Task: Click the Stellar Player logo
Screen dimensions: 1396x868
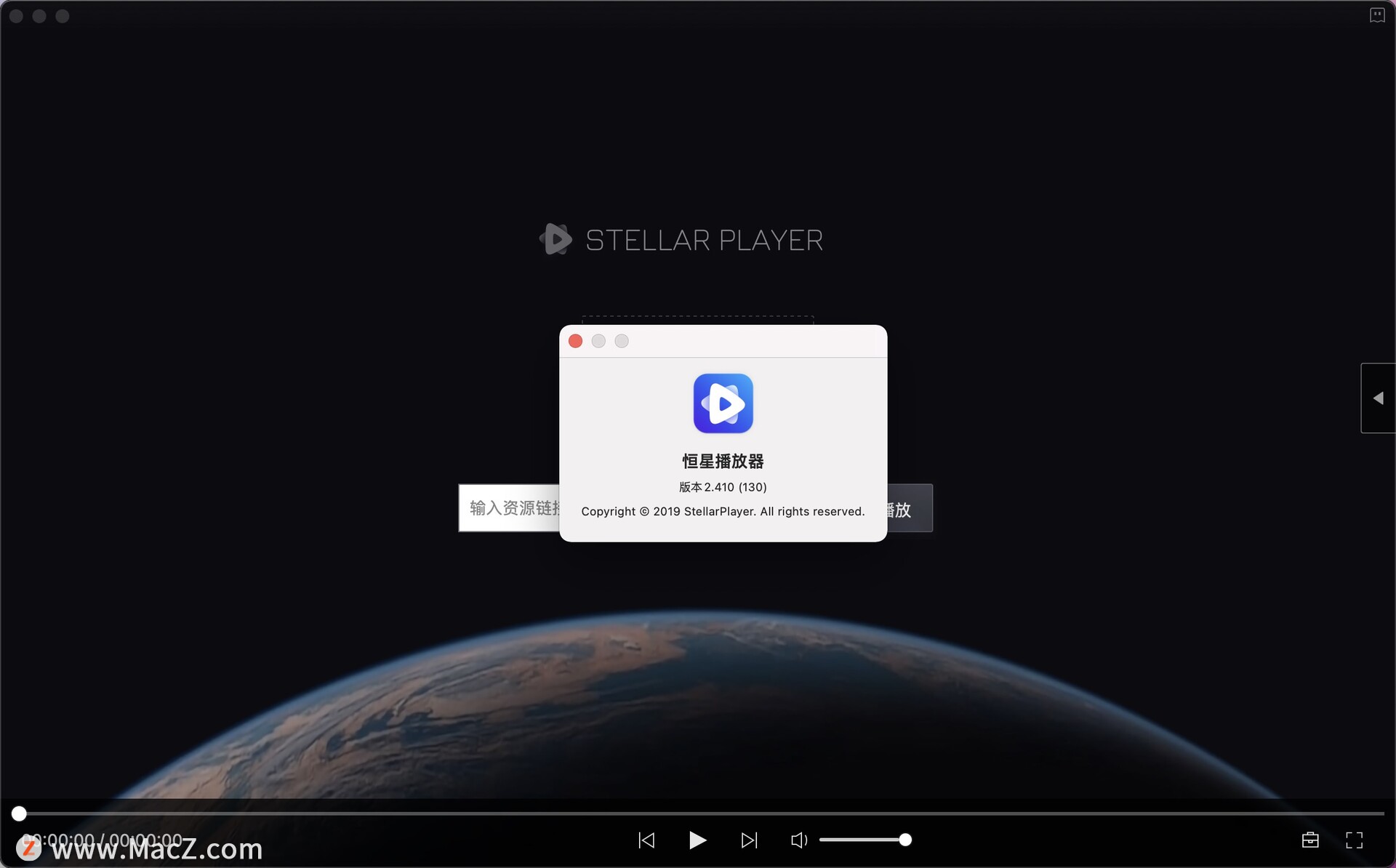Action: click(681, 239)
